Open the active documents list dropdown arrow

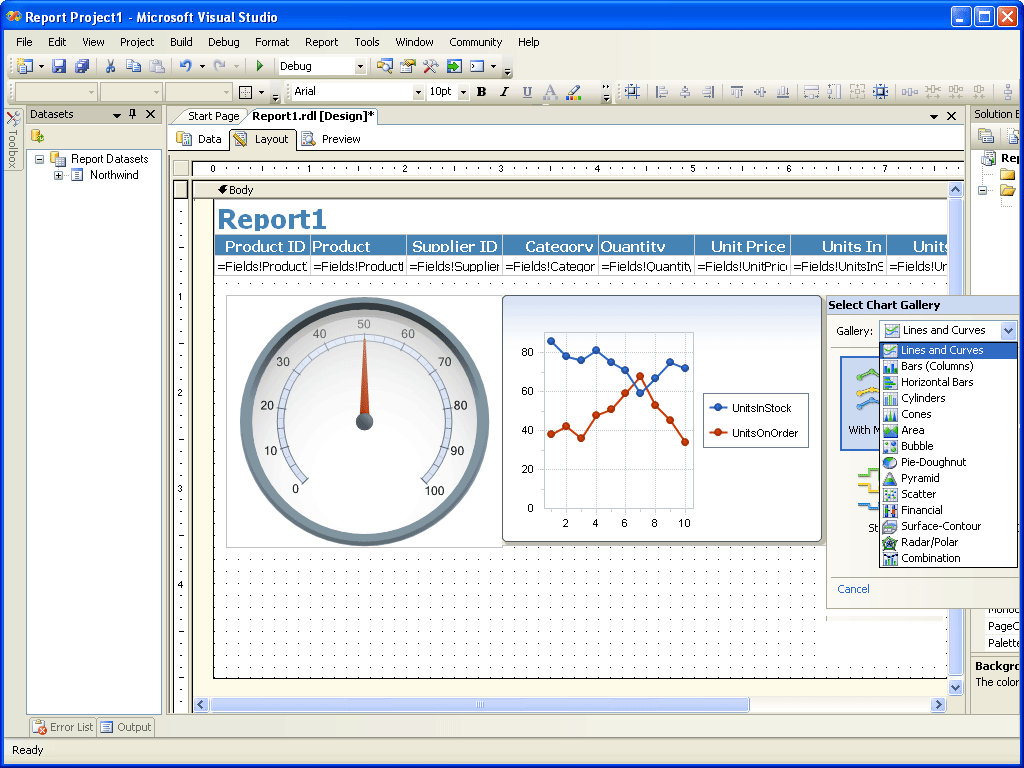(934, 116)
